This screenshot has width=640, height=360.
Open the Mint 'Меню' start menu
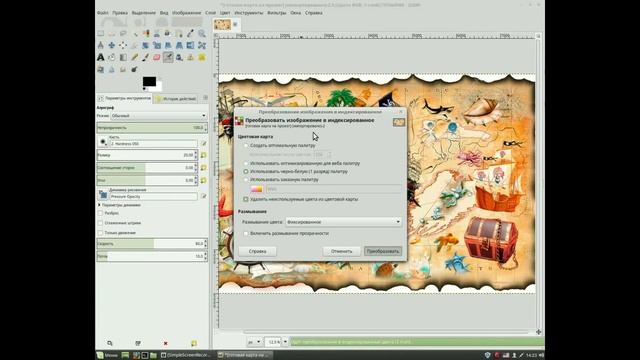107,355
